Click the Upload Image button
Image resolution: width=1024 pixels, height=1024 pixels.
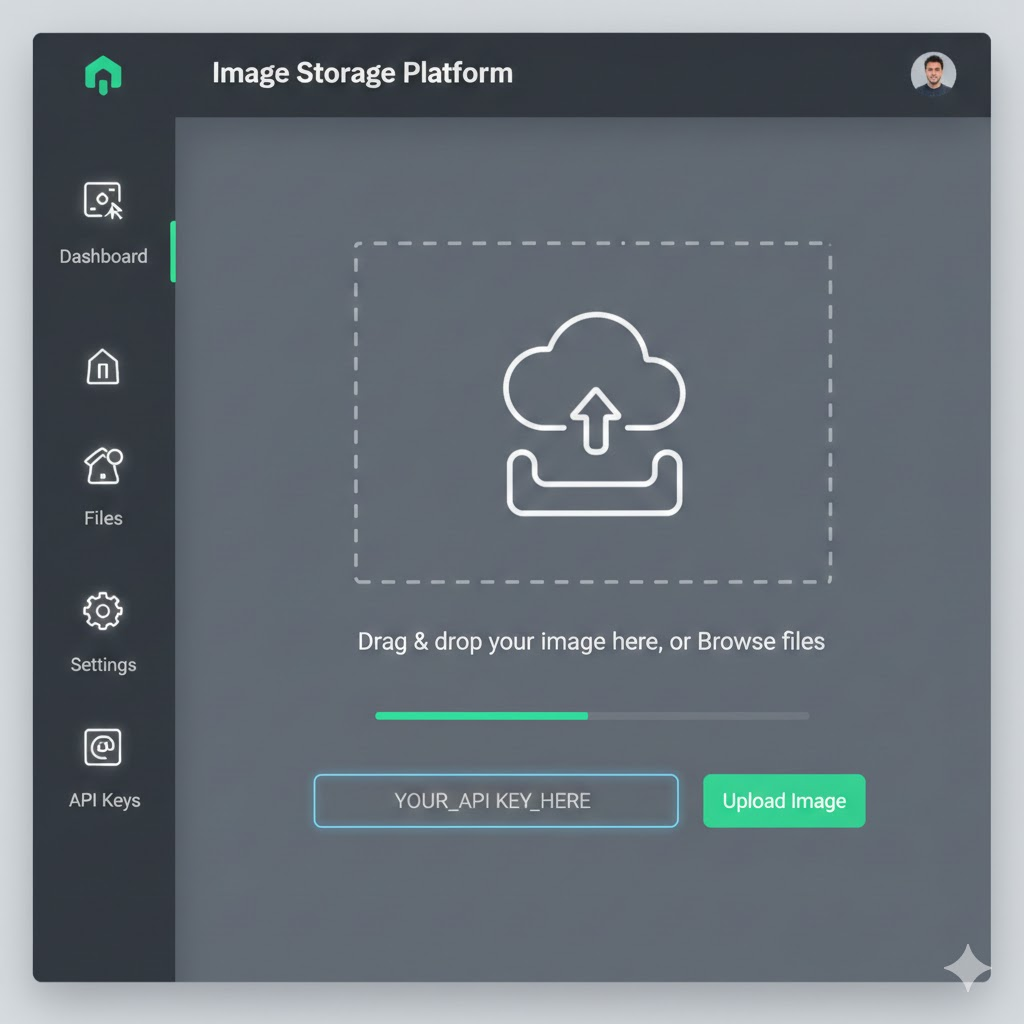[x=784, y=800]
